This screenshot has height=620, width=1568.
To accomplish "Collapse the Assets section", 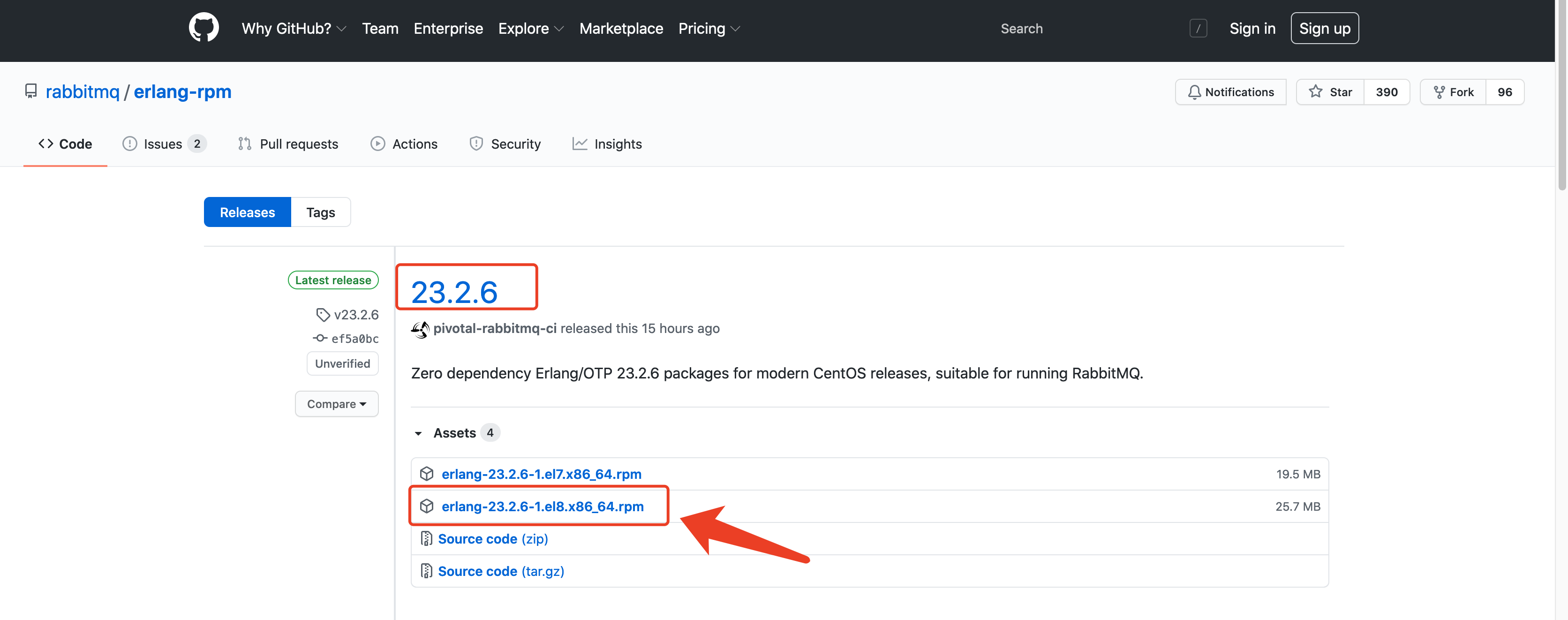I will point(418,433).
